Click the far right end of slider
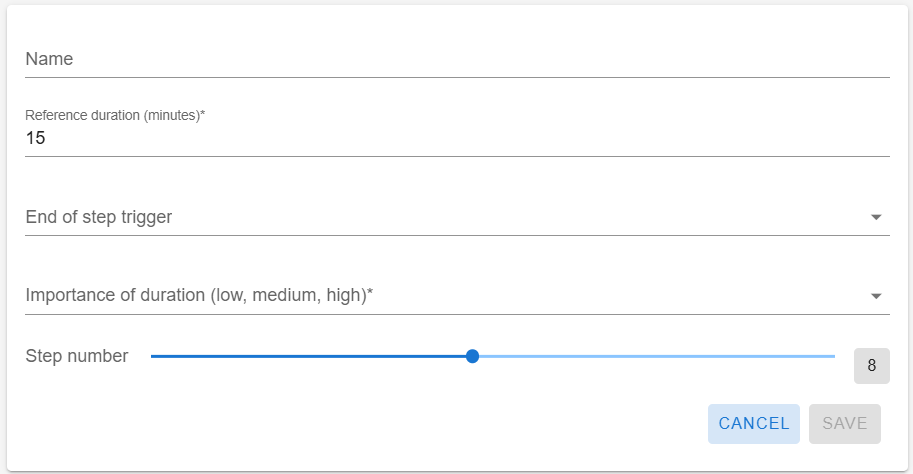 (833, 356)
